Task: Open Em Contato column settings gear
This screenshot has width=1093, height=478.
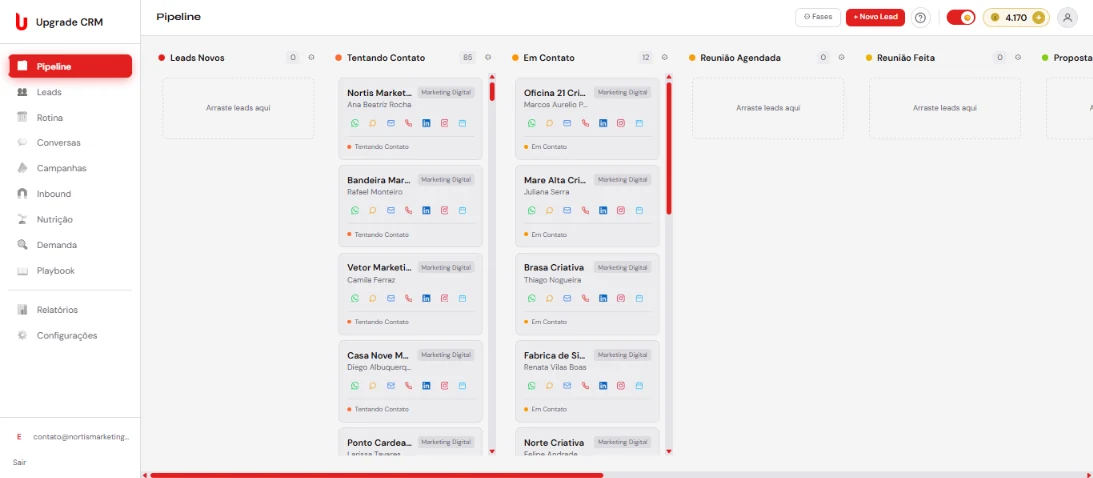Action: [x=664, y=58]
